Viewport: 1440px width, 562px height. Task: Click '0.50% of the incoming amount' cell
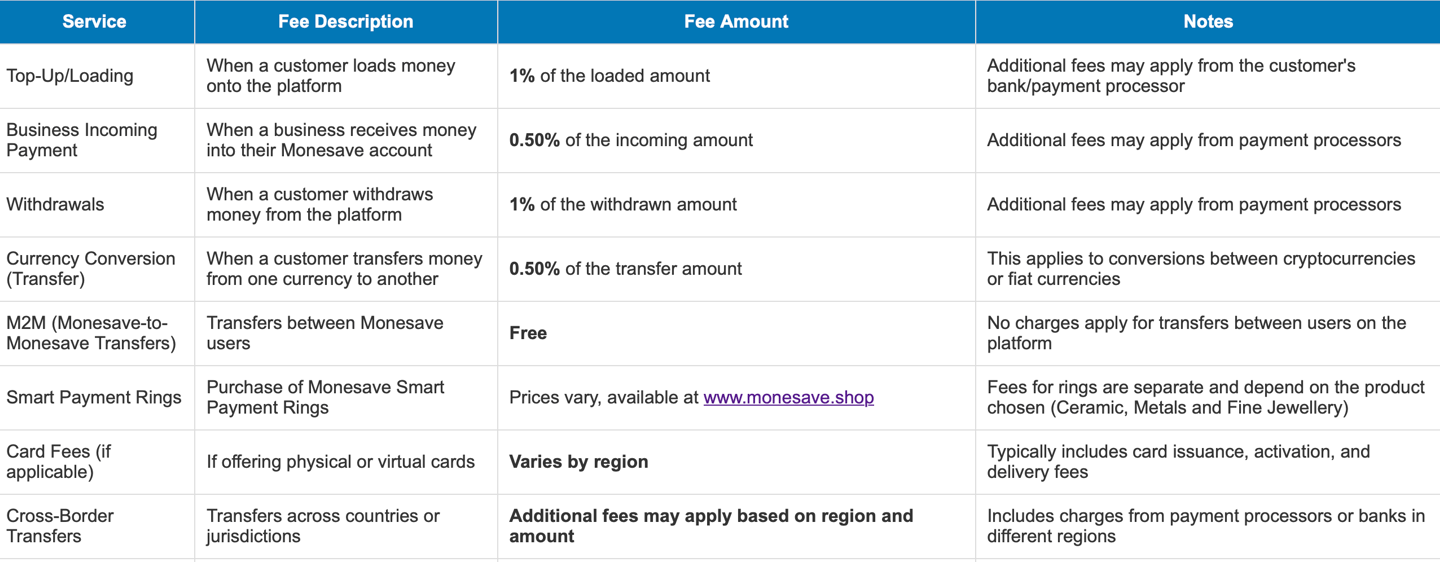736,140
